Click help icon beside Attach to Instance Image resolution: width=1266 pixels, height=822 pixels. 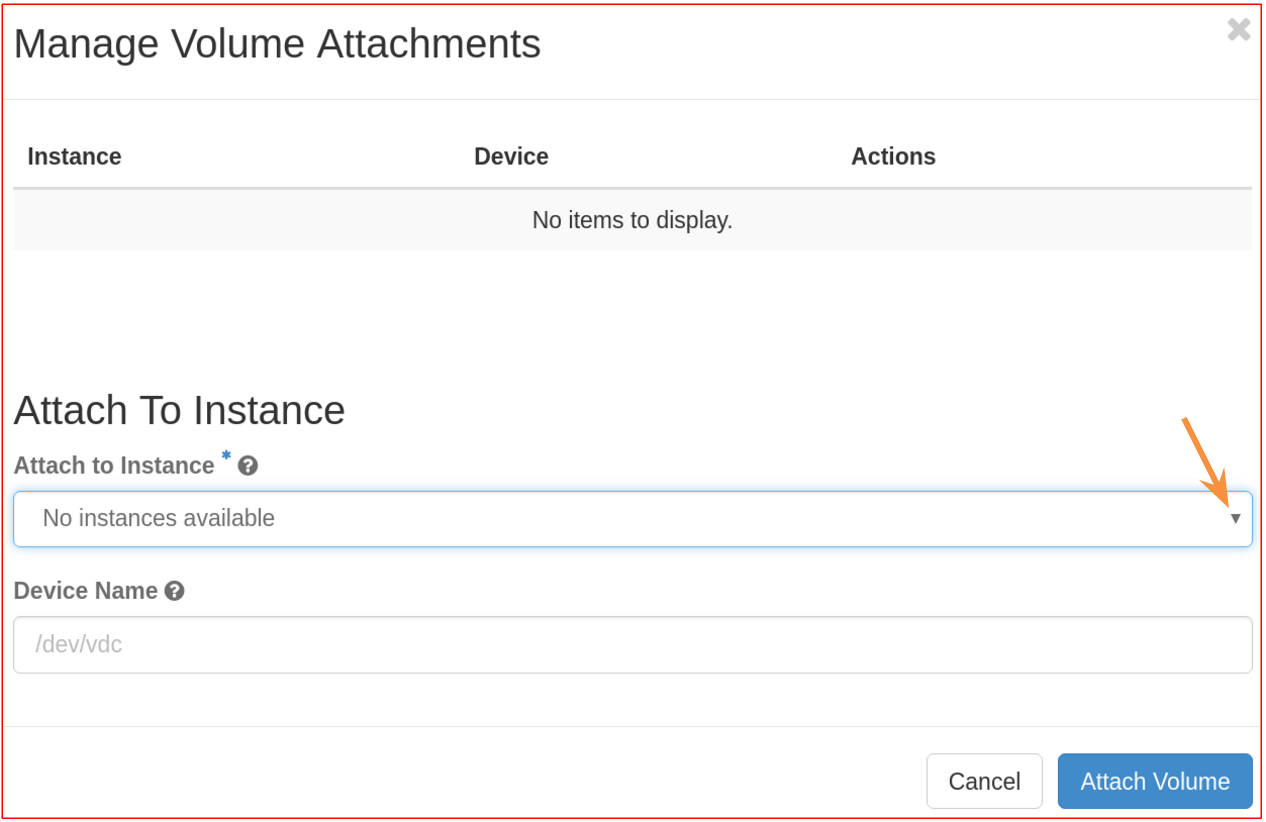pyautogui.click(x=248, y=466)
